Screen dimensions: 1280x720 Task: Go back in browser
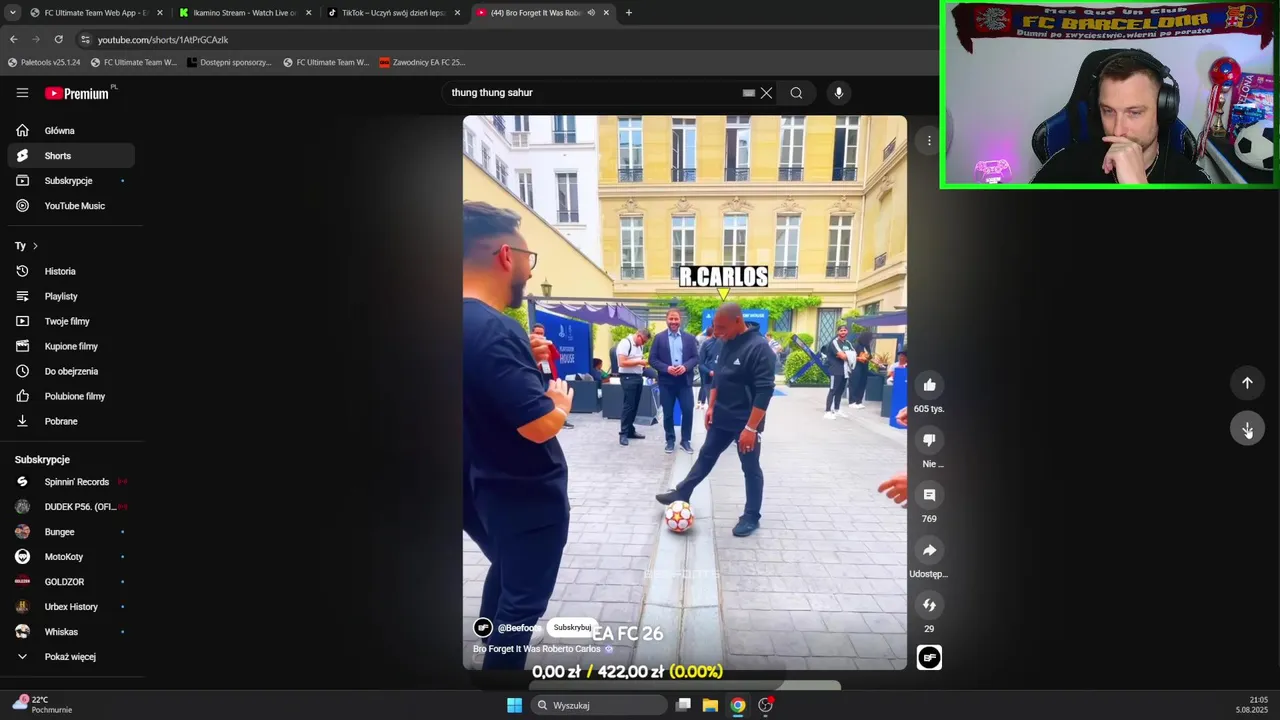(x=13, y=39)
